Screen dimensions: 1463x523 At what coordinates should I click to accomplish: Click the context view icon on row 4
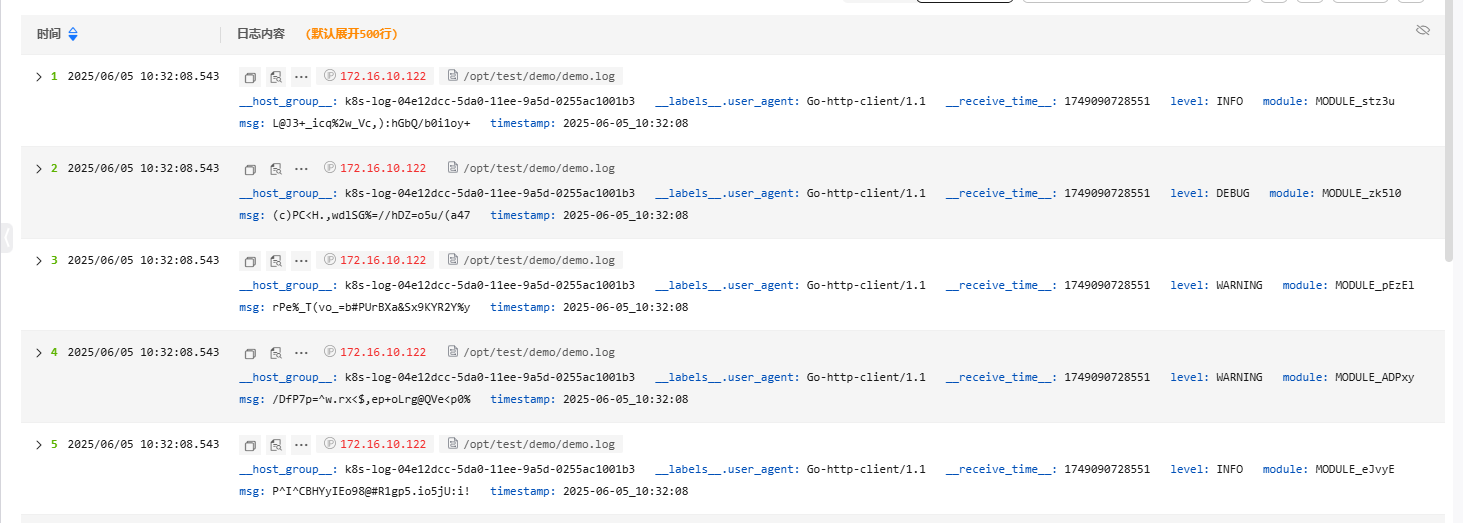[276, 353]
